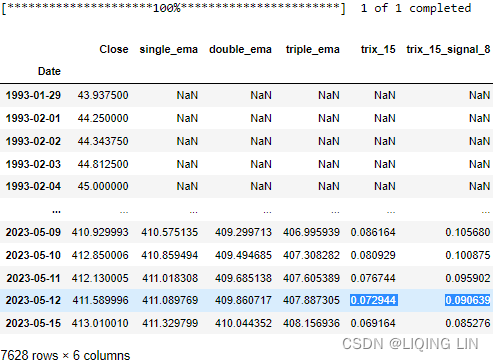Click Close value 44.250000

point(103,118)
